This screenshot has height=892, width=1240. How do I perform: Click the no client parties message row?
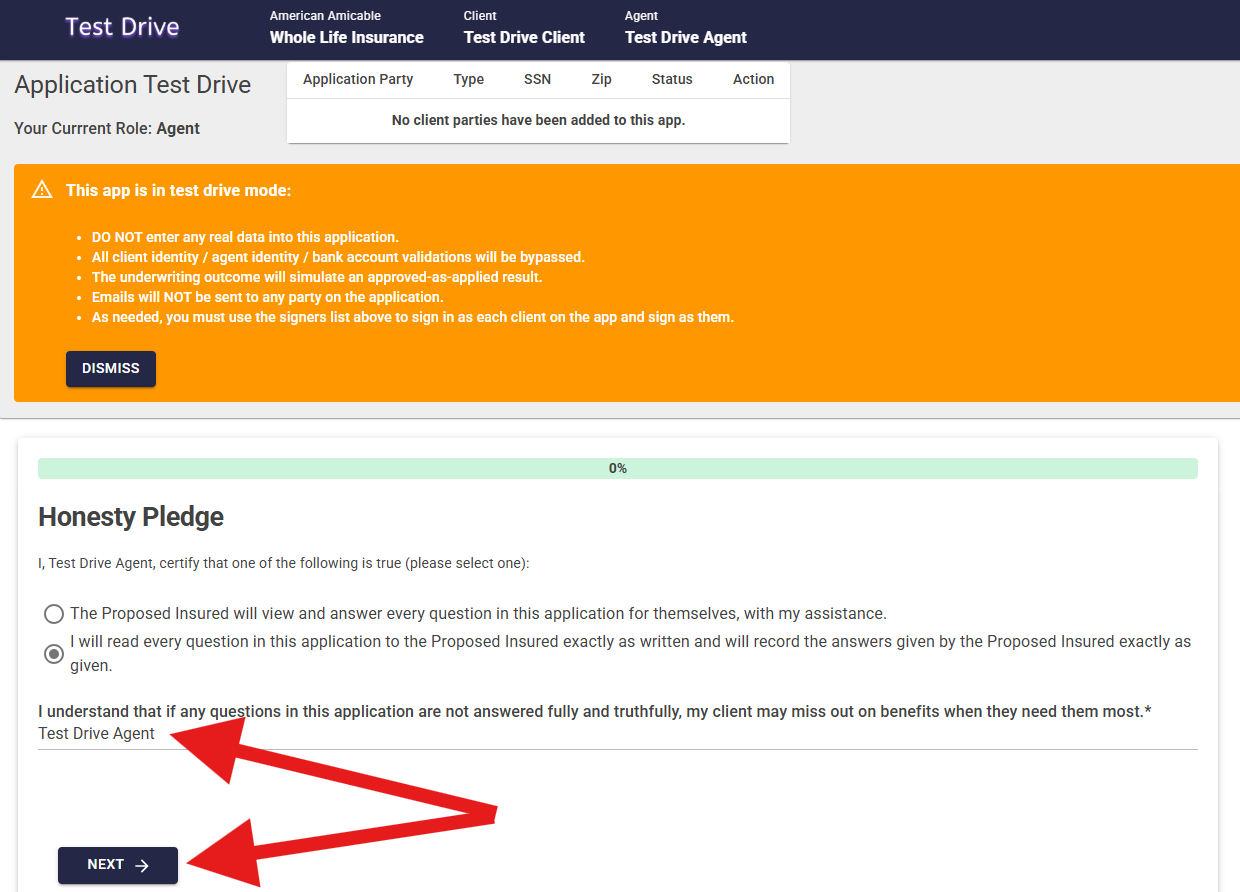pos(538,120)
